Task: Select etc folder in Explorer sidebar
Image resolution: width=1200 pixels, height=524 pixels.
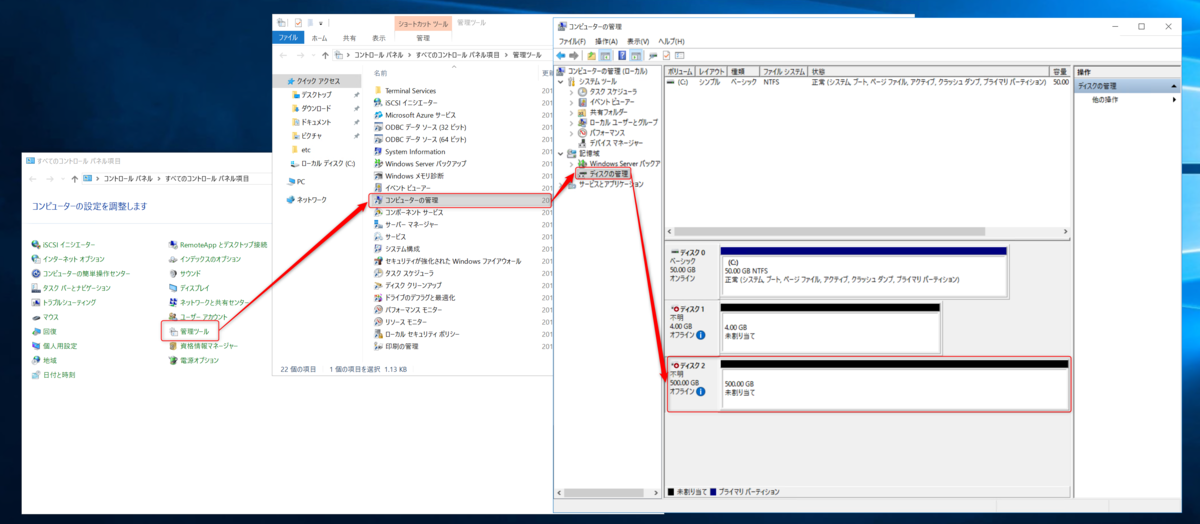Action: [x=301, y=149]
